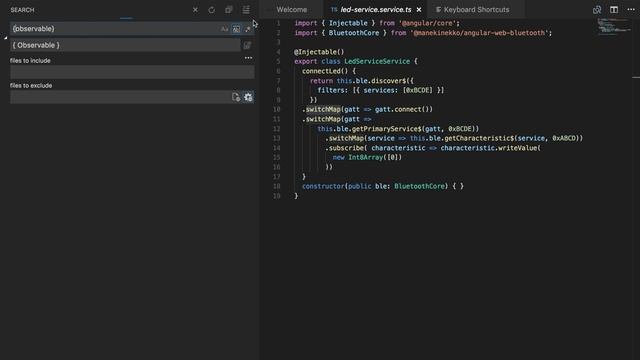The image size is (640, 360).
Task: Click 'constructor' keyword in the class
Action: 323,186
